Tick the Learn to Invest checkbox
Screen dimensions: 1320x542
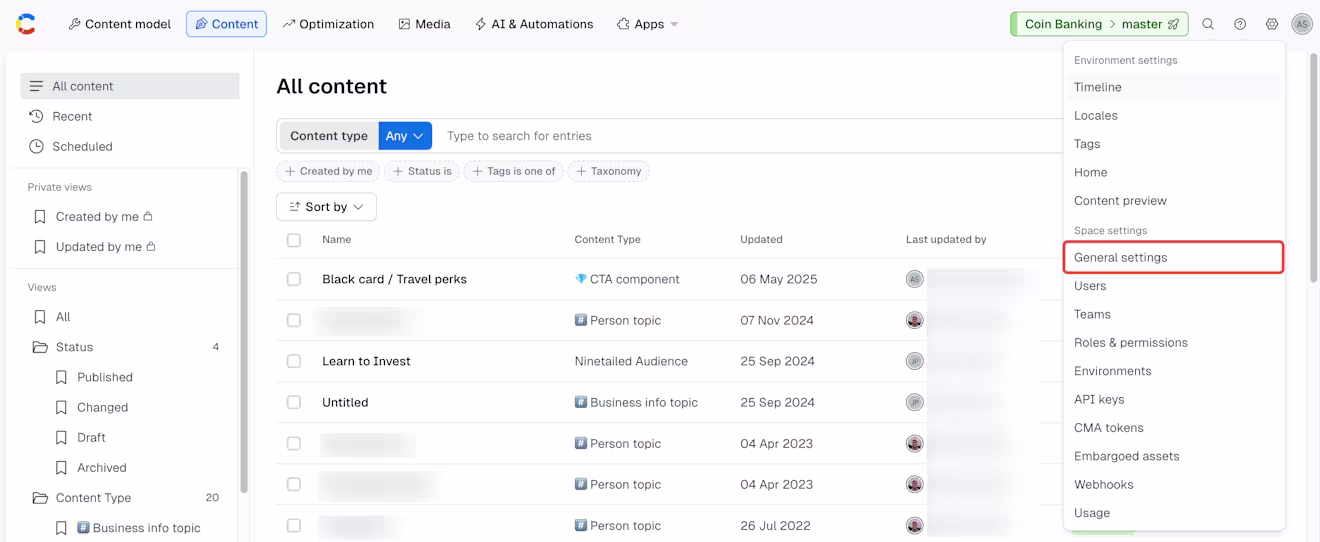[x=294, y=361]
